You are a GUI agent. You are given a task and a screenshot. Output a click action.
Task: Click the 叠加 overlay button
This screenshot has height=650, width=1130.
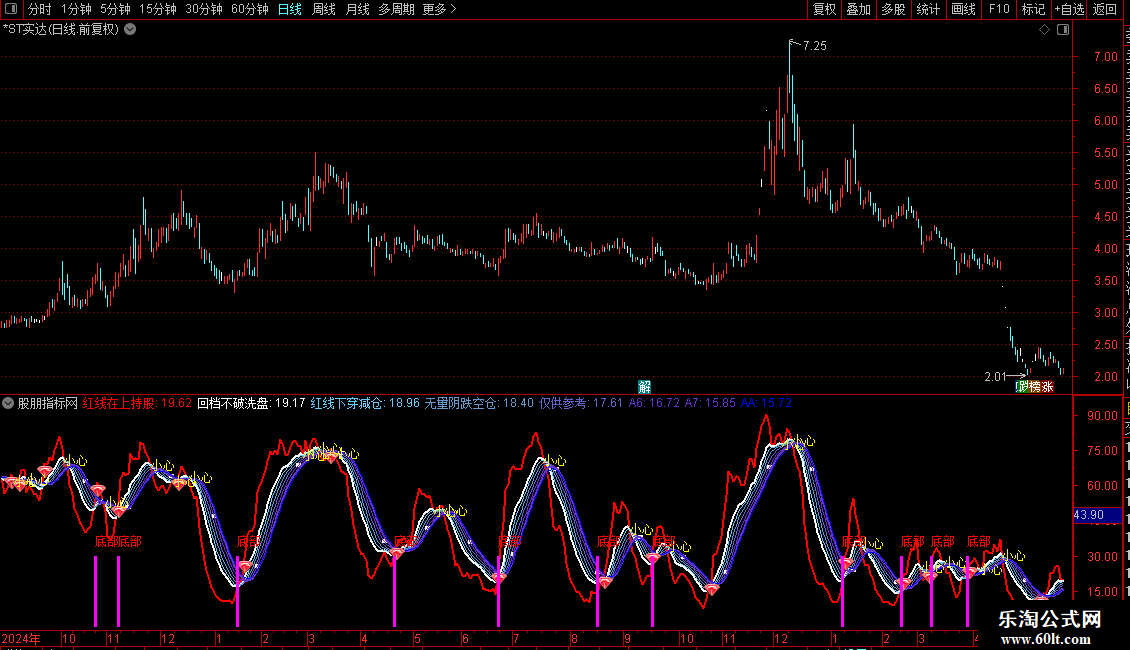point(859,9)
